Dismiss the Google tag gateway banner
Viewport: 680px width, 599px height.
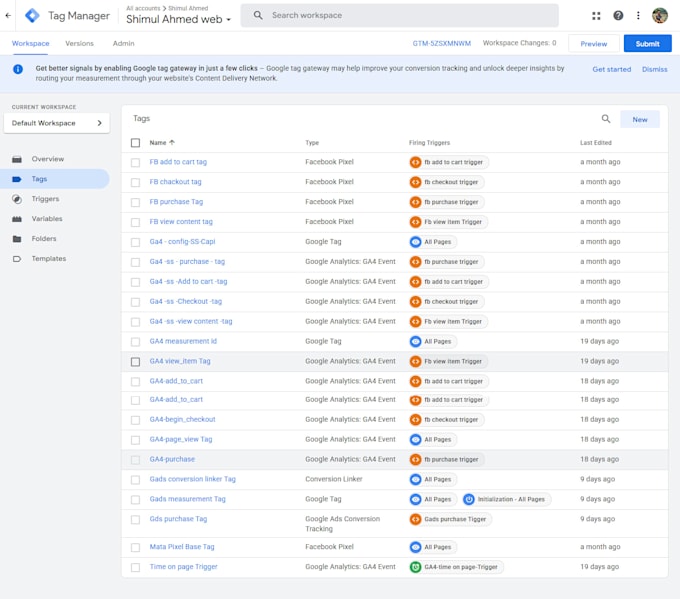click(x=654, y=69)
